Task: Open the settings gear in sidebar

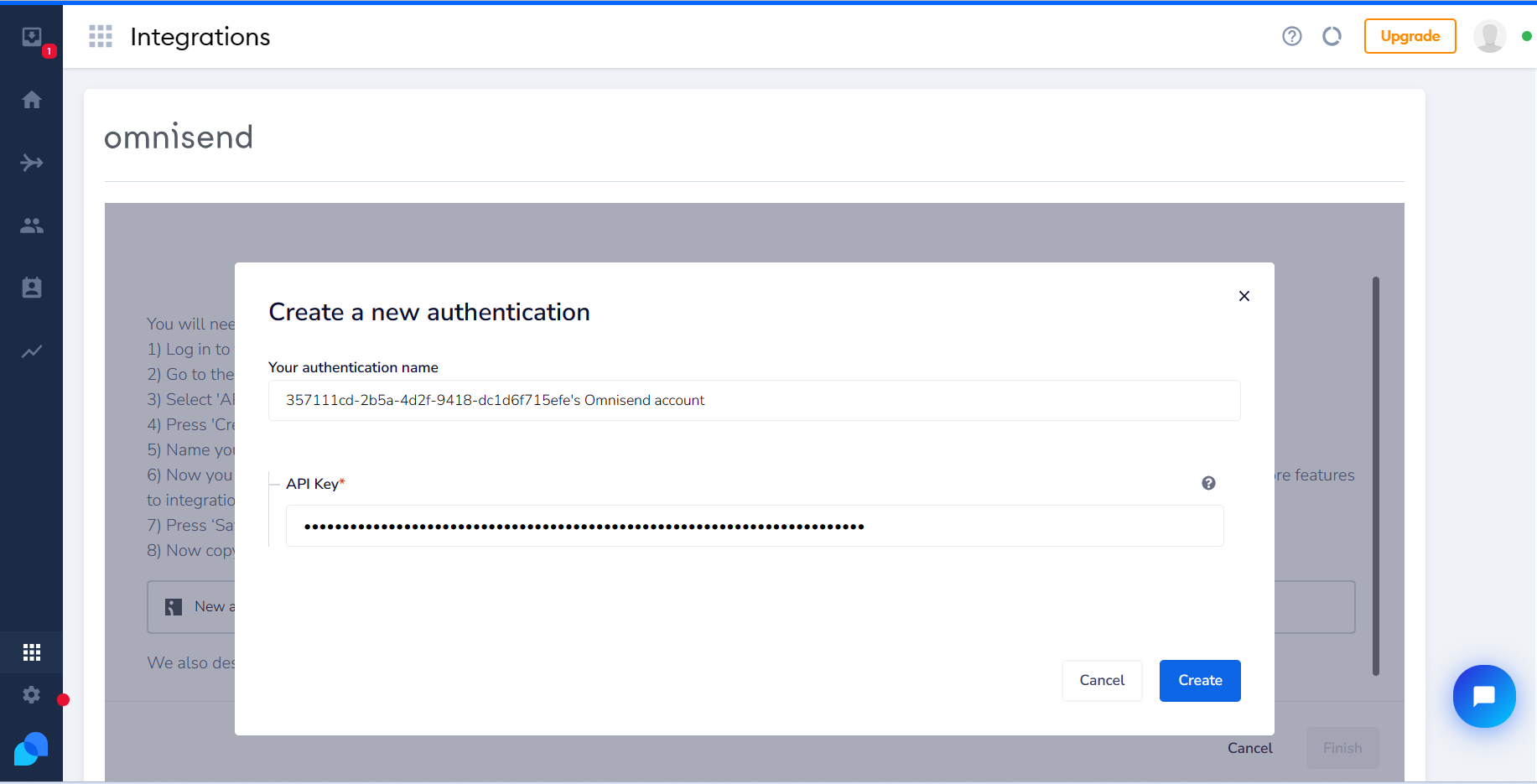Action: (32, 694)
